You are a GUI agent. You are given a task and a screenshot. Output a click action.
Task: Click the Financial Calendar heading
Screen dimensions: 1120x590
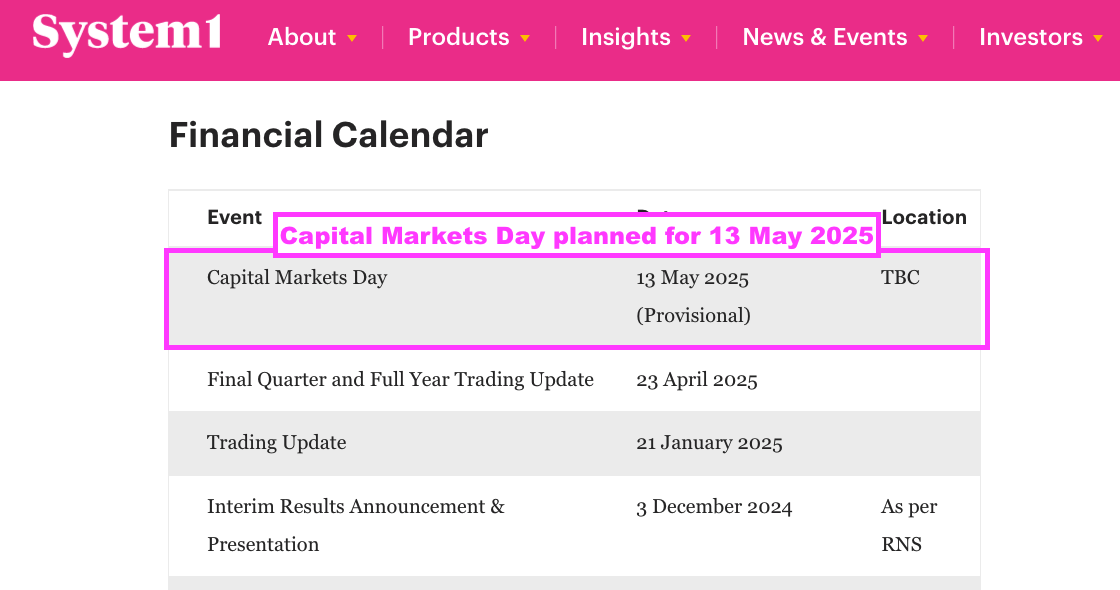(329, 135)
